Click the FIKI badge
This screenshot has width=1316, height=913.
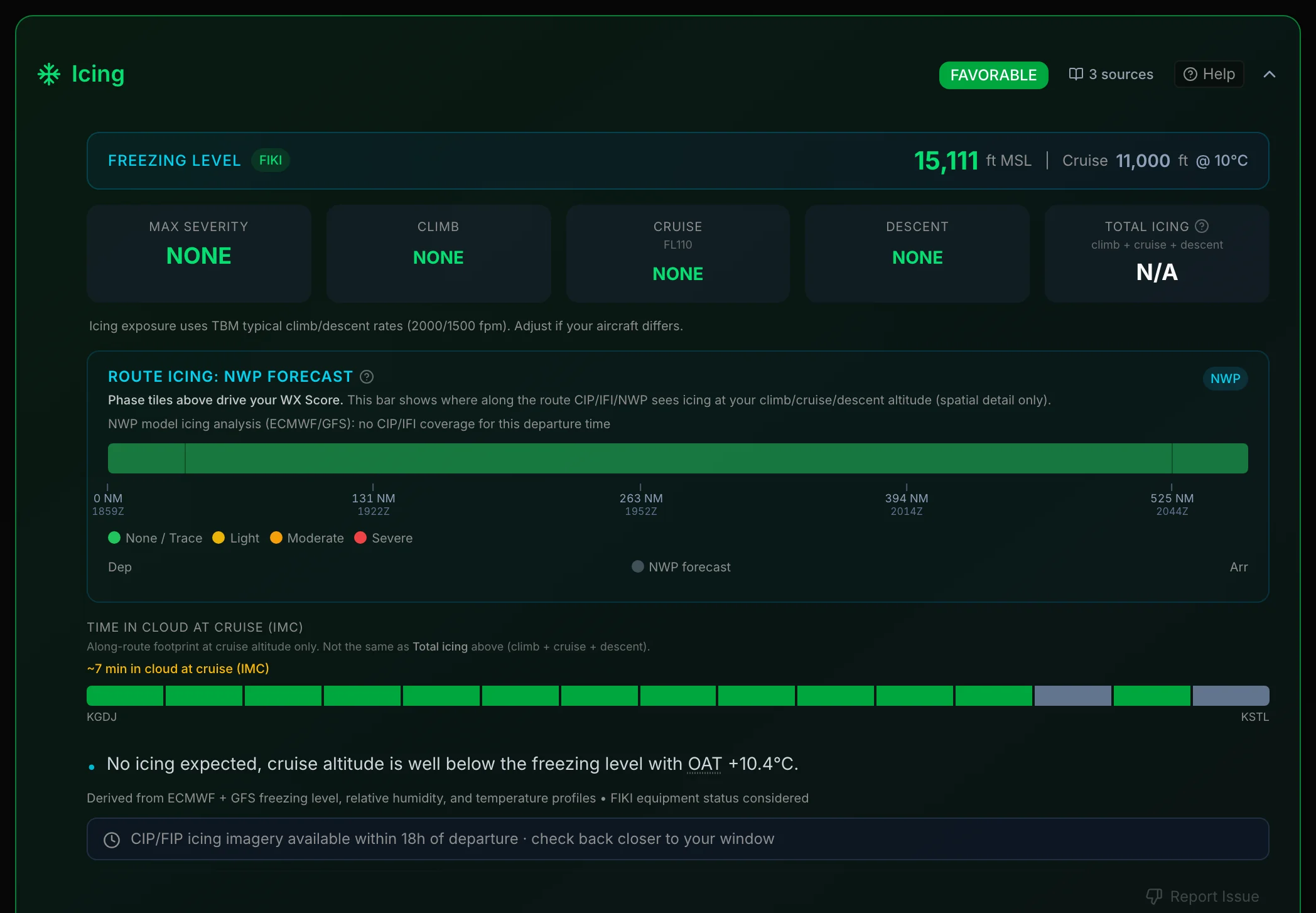click(270, 160)
